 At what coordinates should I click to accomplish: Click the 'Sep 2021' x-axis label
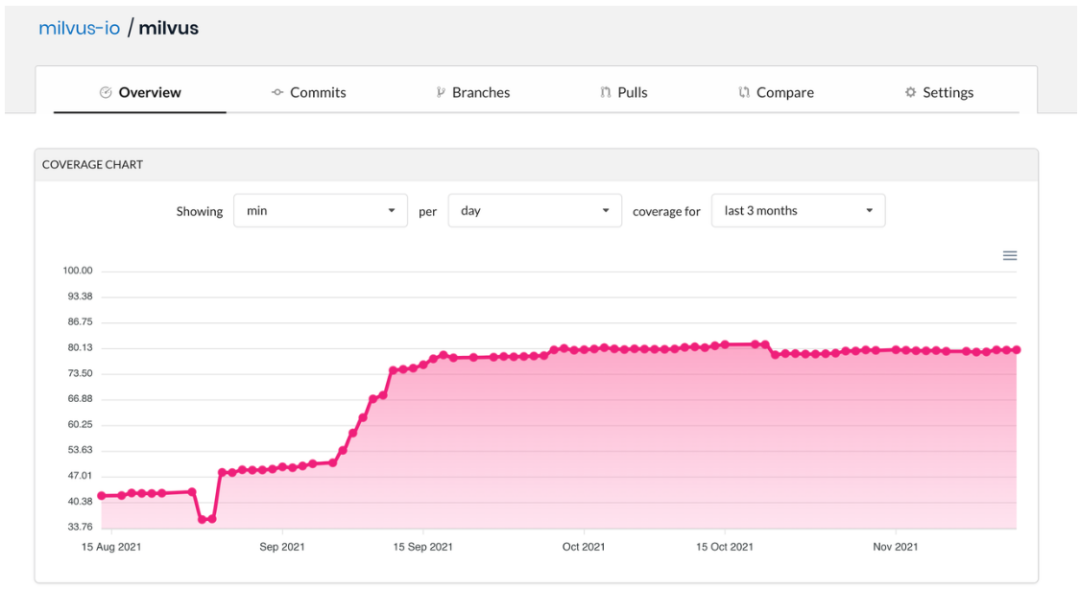(282, 547)
